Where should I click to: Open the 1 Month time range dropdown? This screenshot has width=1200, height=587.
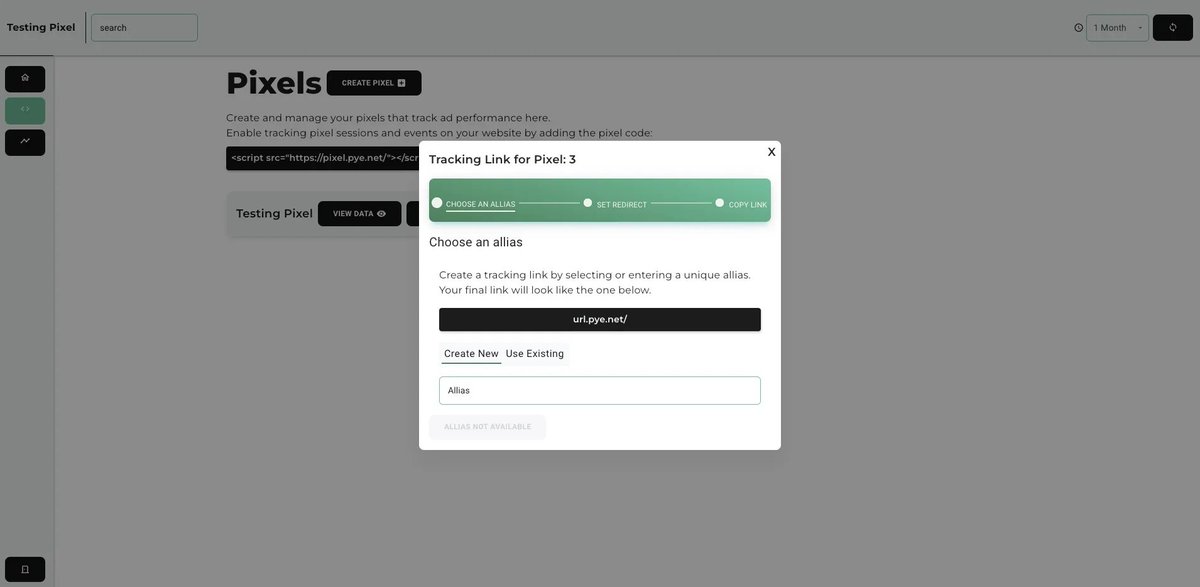pyautogui.click(x=1117, y=28)
